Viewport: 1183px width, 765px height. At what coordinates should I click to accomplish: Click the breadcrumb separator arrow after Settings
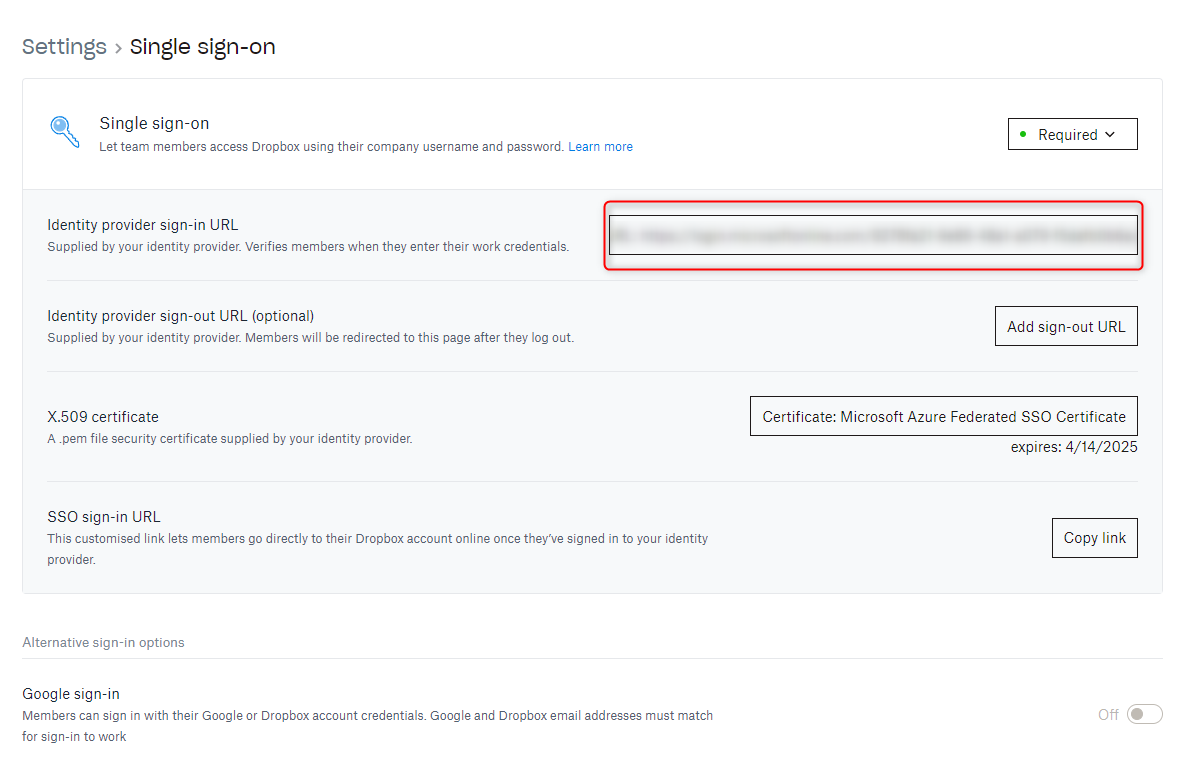tap(118, 47)
